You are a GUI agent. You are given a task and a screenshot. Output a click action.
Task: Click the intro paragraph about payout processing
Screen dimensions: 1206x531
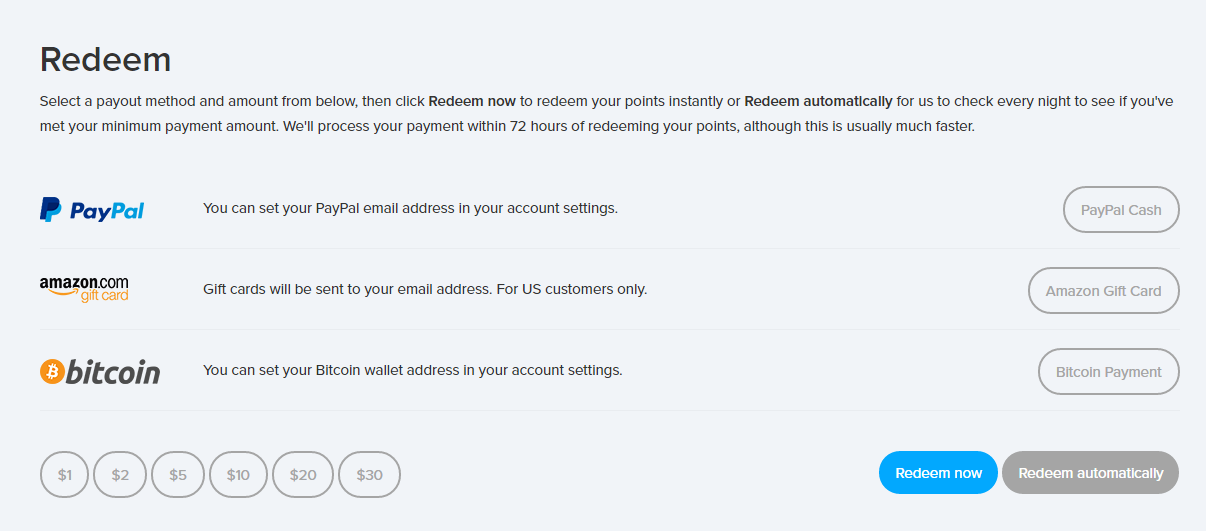coord(600,114)
